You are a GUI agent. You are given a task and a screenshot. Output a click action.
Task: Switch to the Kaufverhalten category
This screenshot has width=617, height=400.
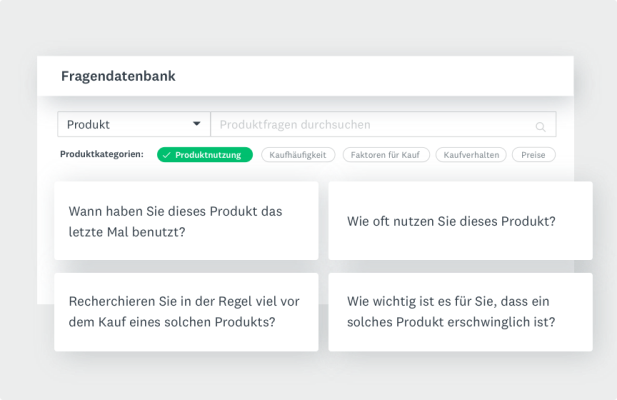coord(472,155)
